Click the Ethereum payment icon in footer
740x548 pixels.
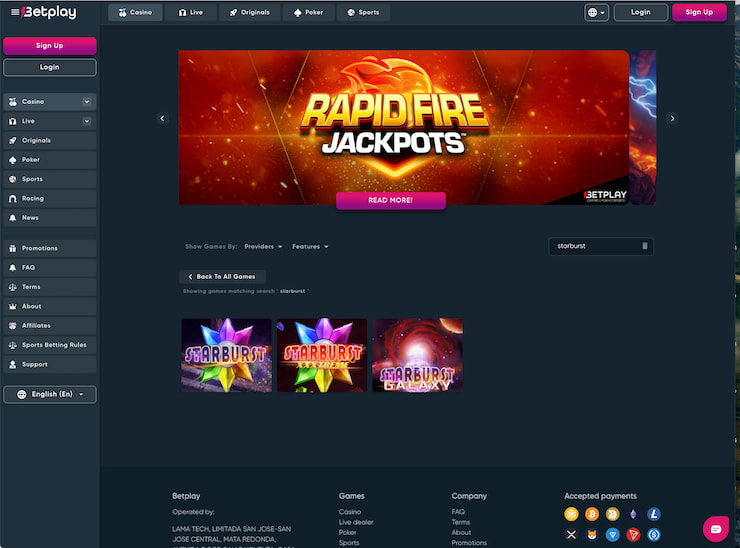click(x=633, y=514)
